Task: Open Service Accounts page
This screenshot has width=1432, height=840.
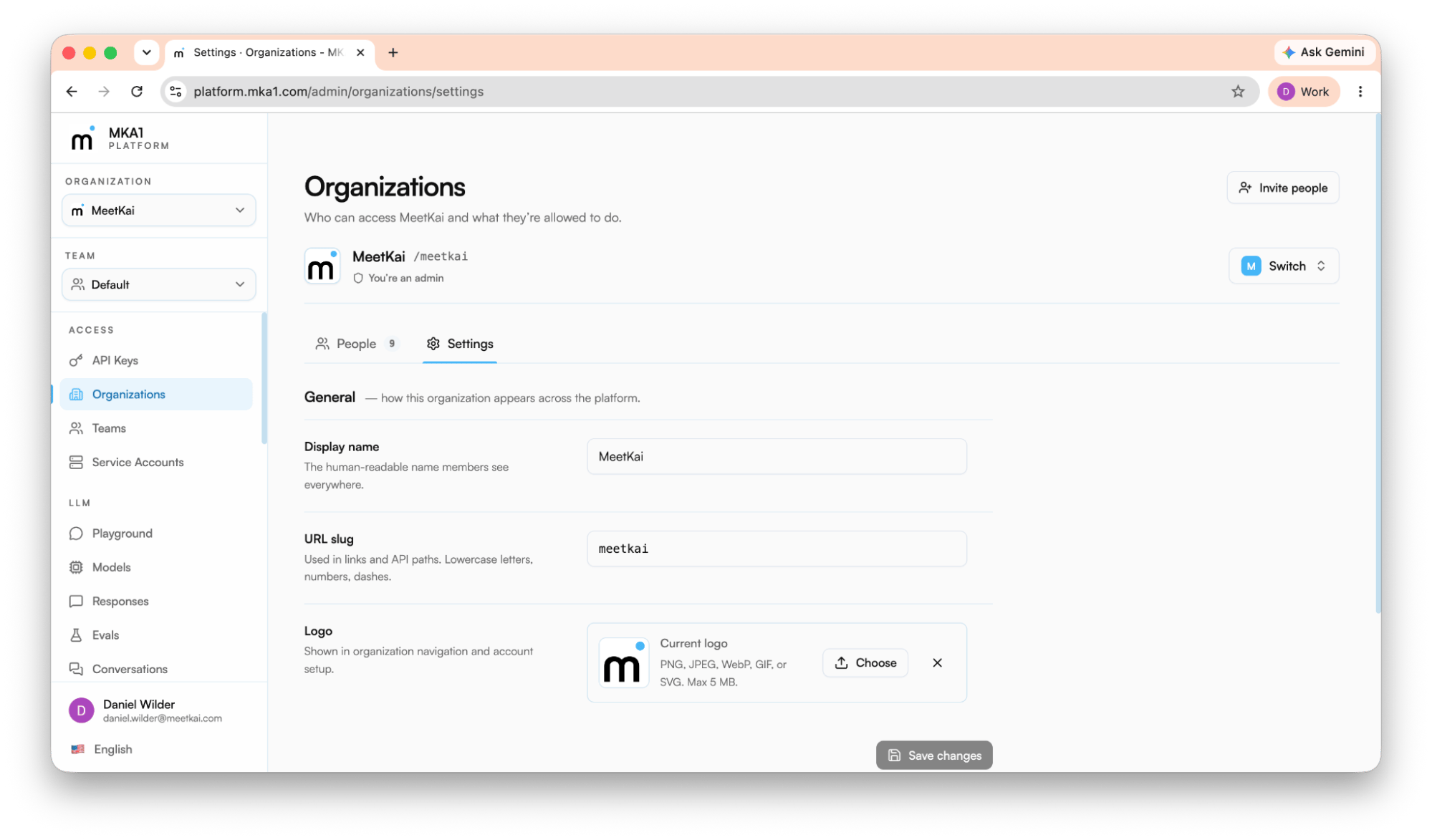Action: coord(156,462)
